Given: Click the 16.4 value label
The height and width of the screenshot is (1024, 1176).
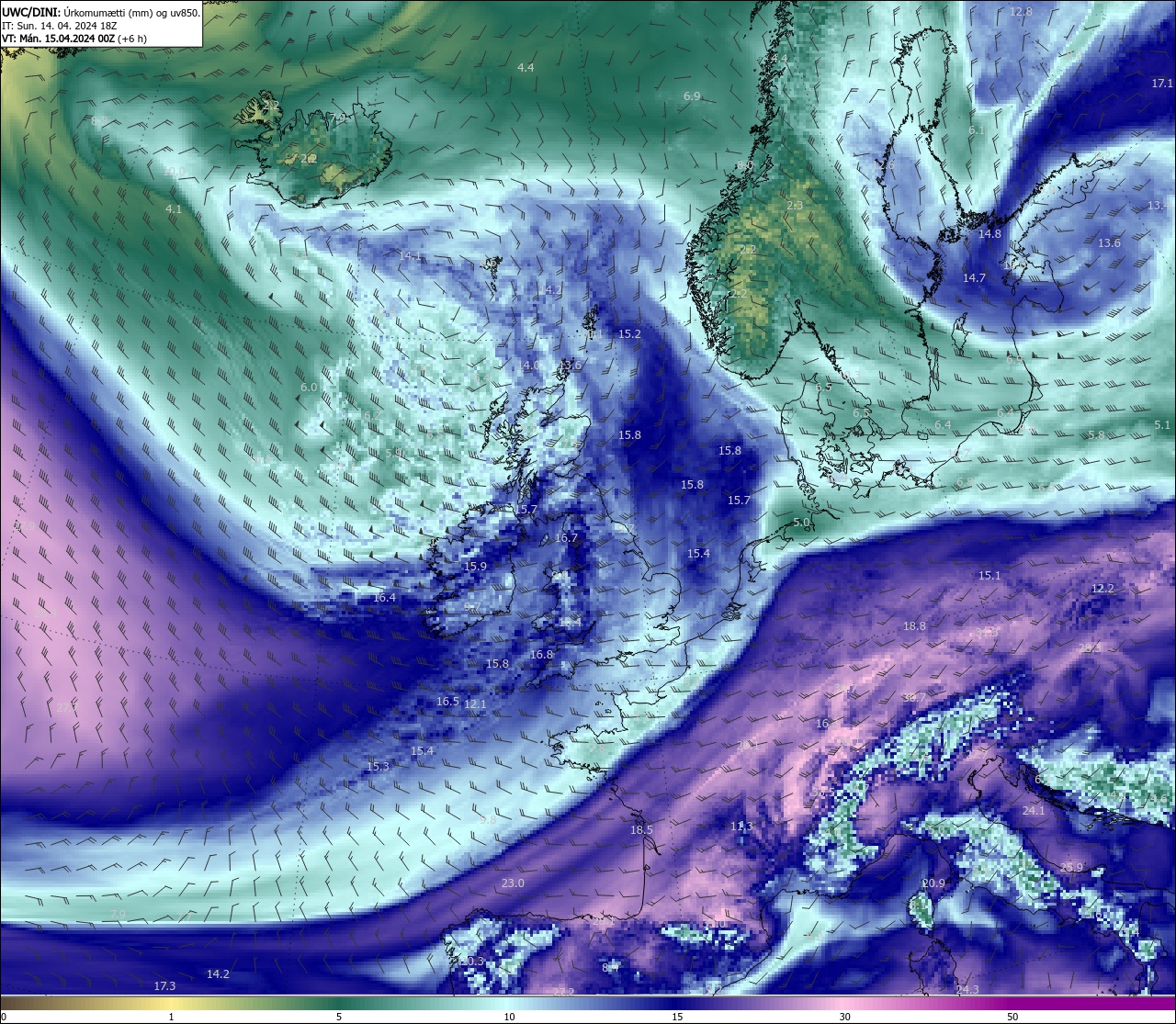Looking at the screenshot, I should tap(384, 598).
